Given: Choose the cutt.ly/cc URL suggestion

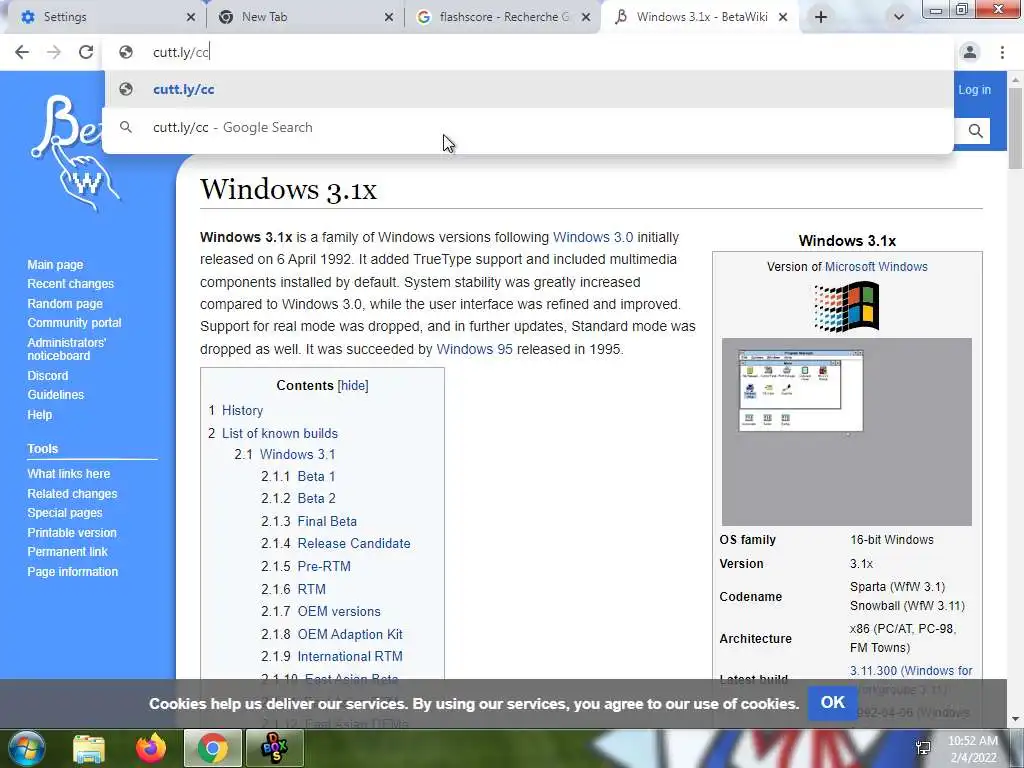Looking at the screenshot, I should [x=528, y=89].
